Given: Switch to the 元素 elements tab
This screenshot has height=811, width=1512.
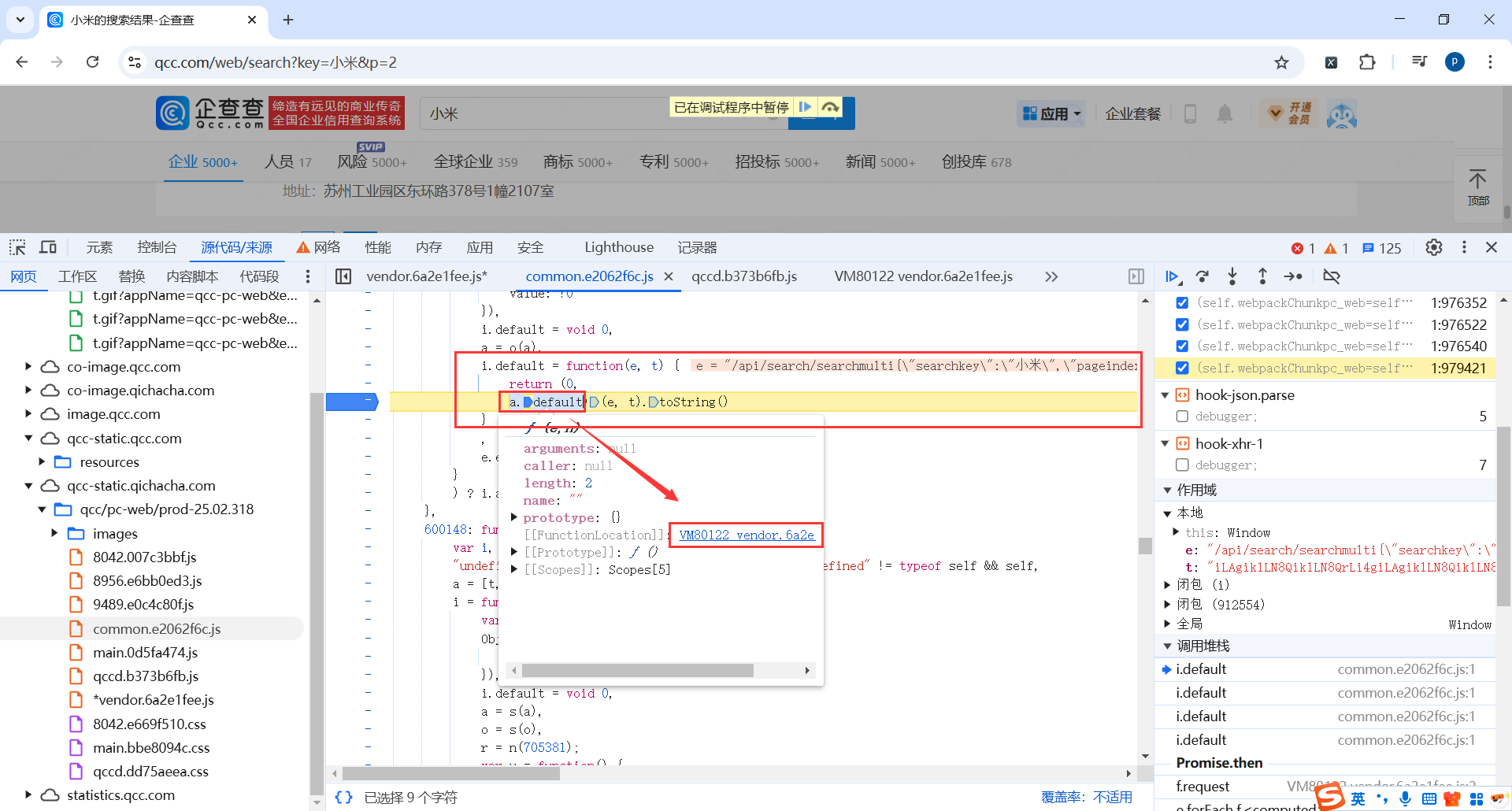Looking at the screenshot, I should (99, 248).
